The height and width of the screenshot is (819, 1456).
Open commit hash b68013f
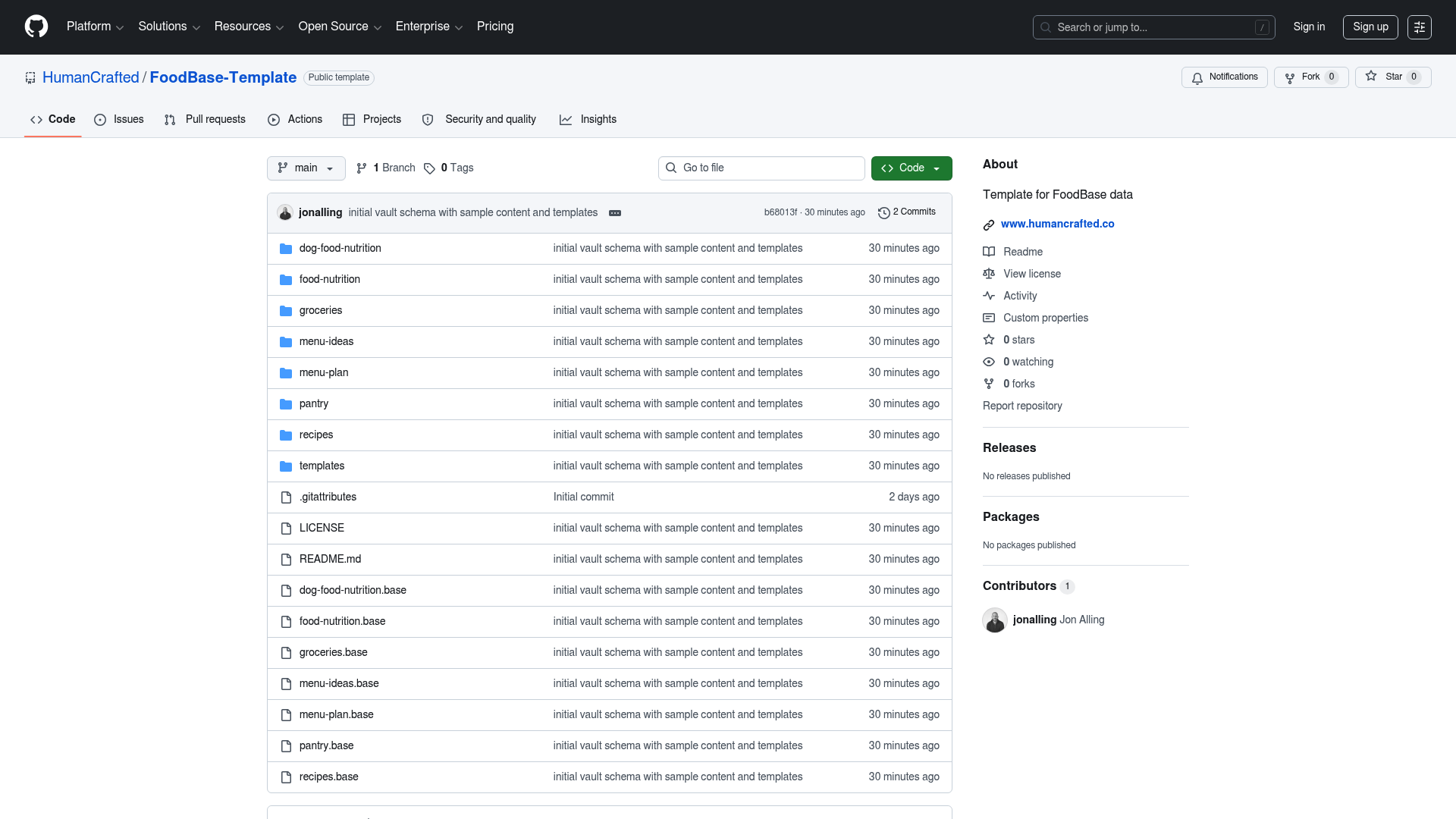pos(780,213)
